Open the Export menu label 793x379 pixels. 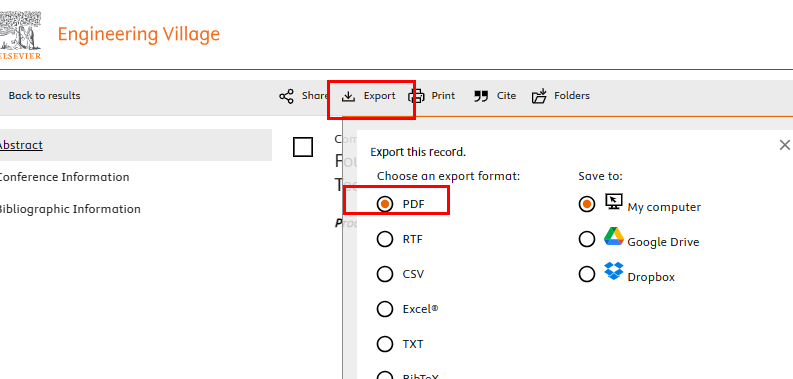coord(380,96)
